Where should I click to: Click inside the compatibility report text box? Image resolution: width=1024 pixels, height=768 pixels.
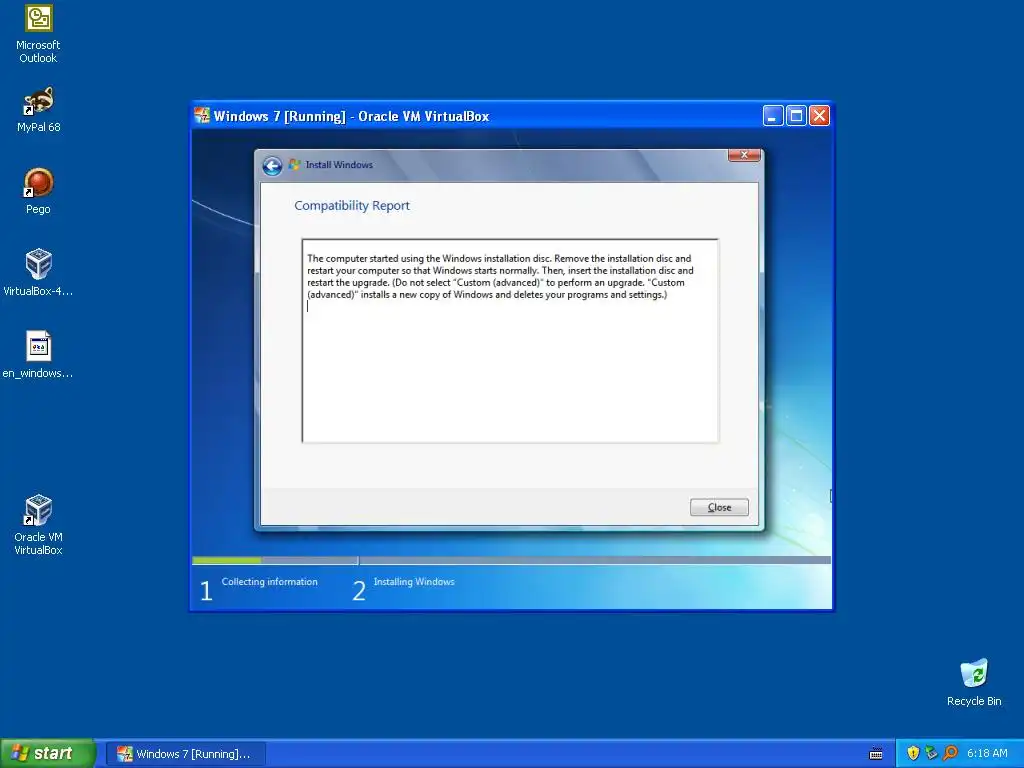click(x=510, y=341)
